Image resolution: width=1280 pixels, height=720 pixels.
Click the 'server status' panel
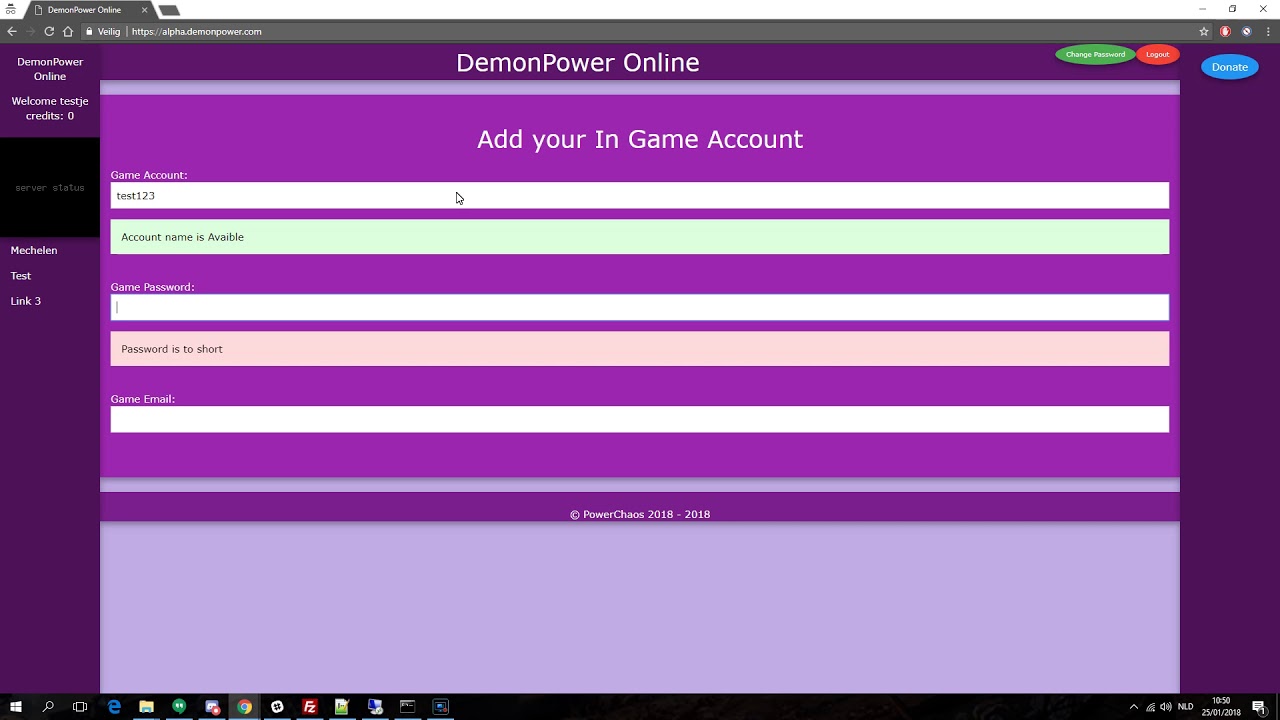[50, 187]
